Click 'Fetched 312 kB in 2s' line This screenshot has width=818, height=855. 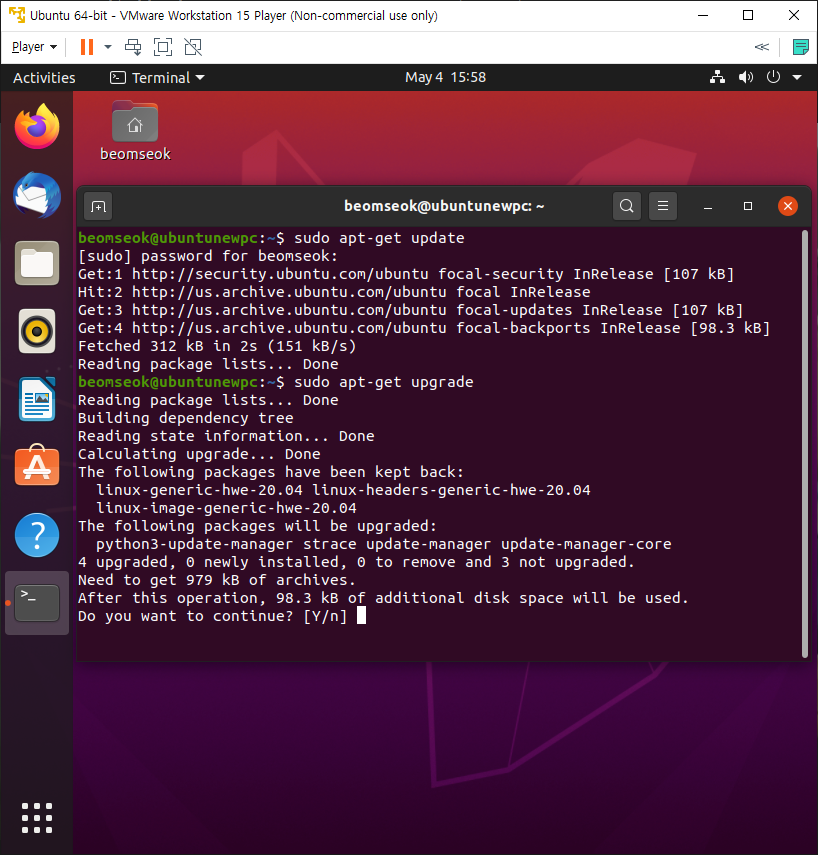click(x=217, y=346)
